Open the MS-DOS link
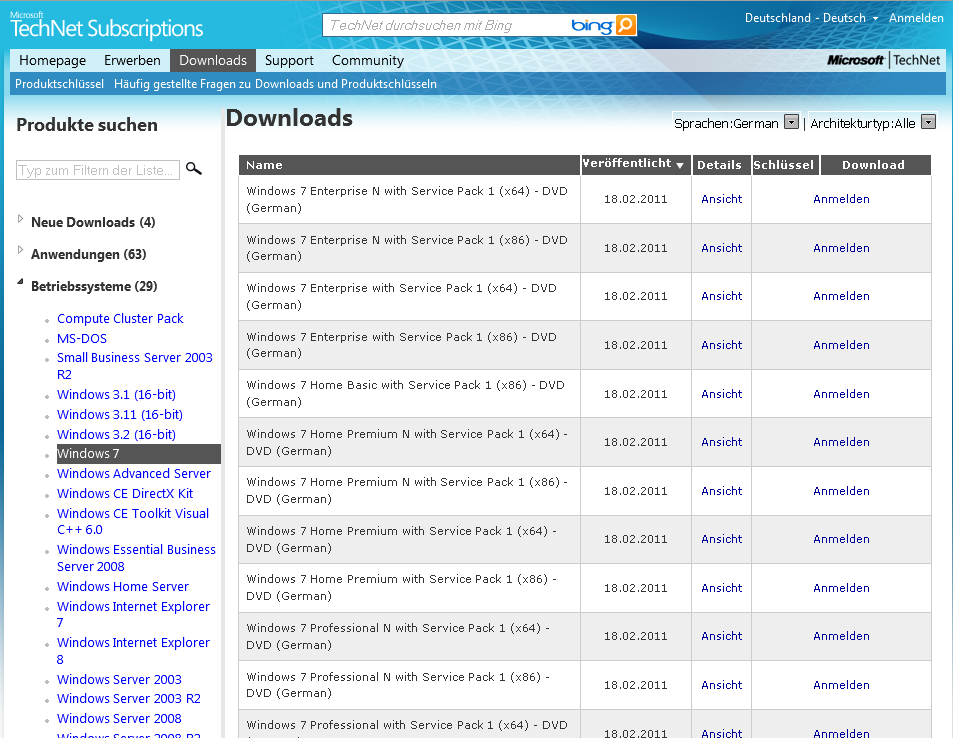This screenshot has height=738, width=953. click(x=82, y=339)
